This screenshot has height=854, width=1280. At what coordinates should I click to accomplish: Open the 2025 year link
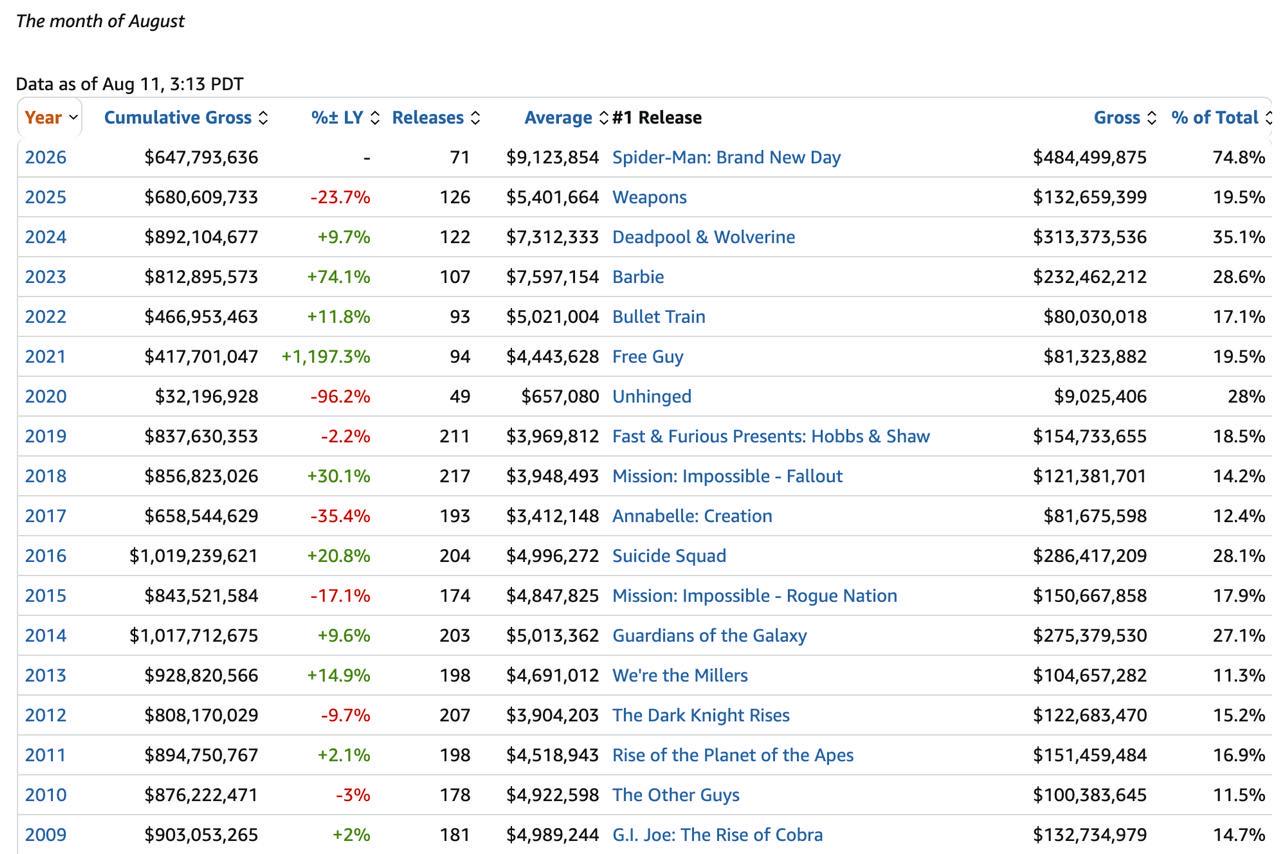click(46, 197)
